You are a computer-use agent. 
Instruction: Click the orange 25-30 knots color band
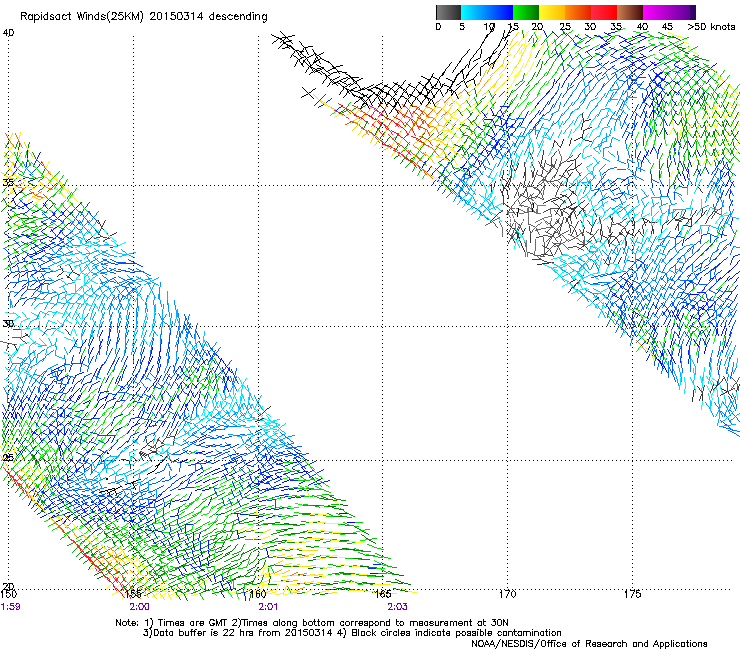pos(578,12)
